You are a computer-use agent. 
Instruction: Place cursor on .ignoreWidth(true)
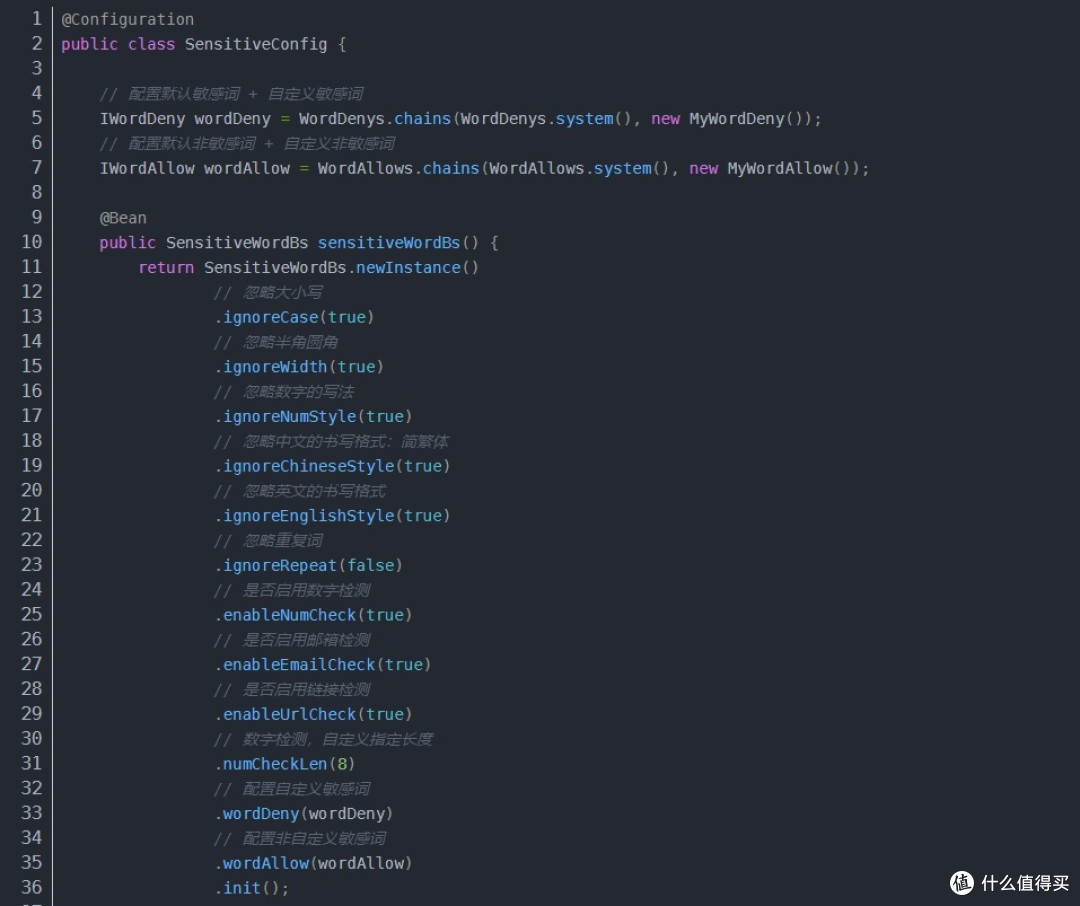[x=299, y=367]
